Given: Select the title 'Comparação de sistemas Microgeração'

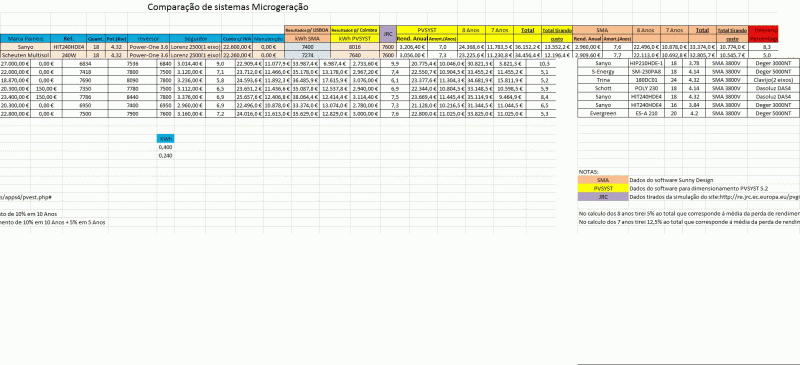Looking at the screenshot, I should pyautogui.click(x=228, y=7).
